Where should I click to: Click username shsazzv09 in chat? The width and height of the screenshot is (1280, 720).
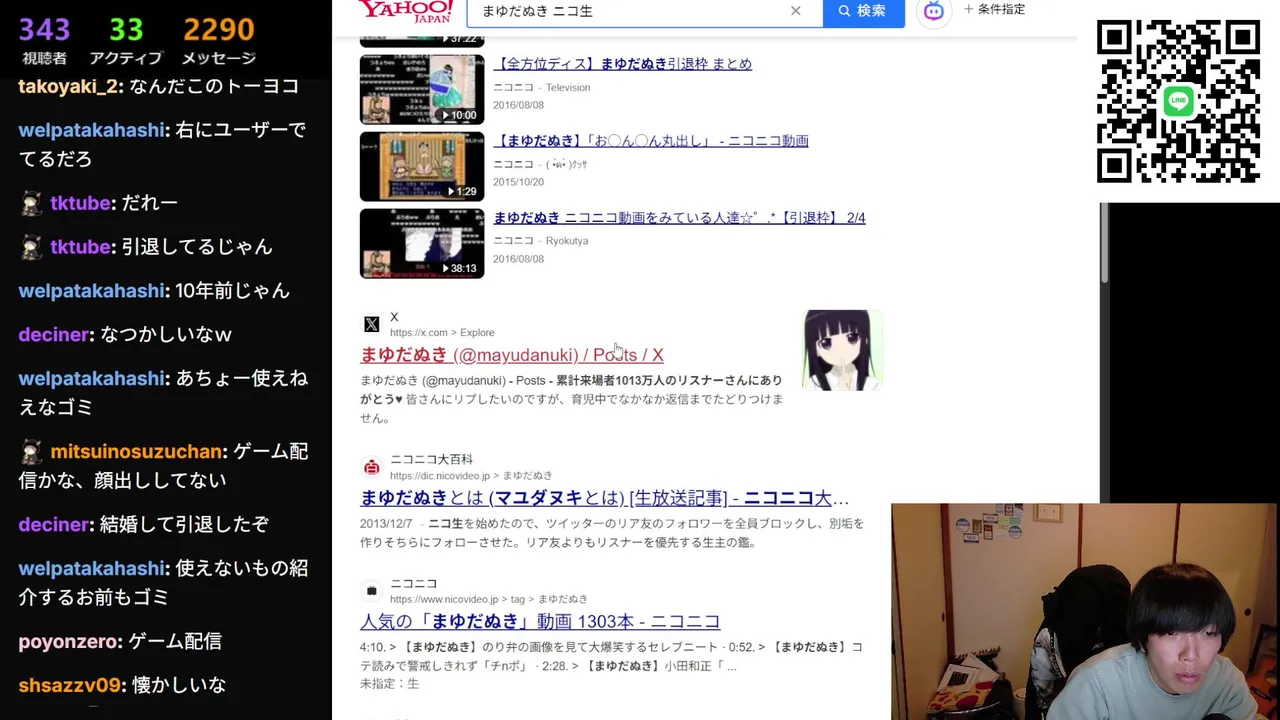tap(67, 686)
